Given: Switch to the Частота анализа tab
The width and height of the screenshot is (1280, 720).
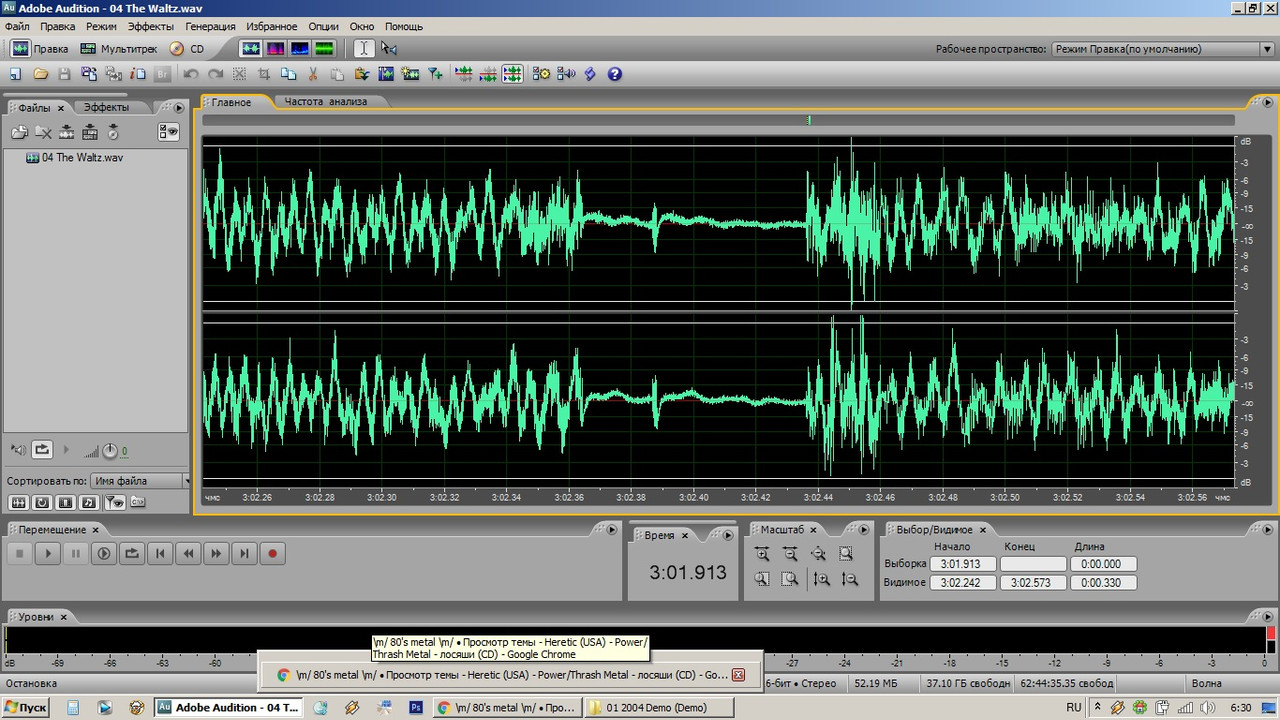Looking at the screenshot, I should [326, 101].
